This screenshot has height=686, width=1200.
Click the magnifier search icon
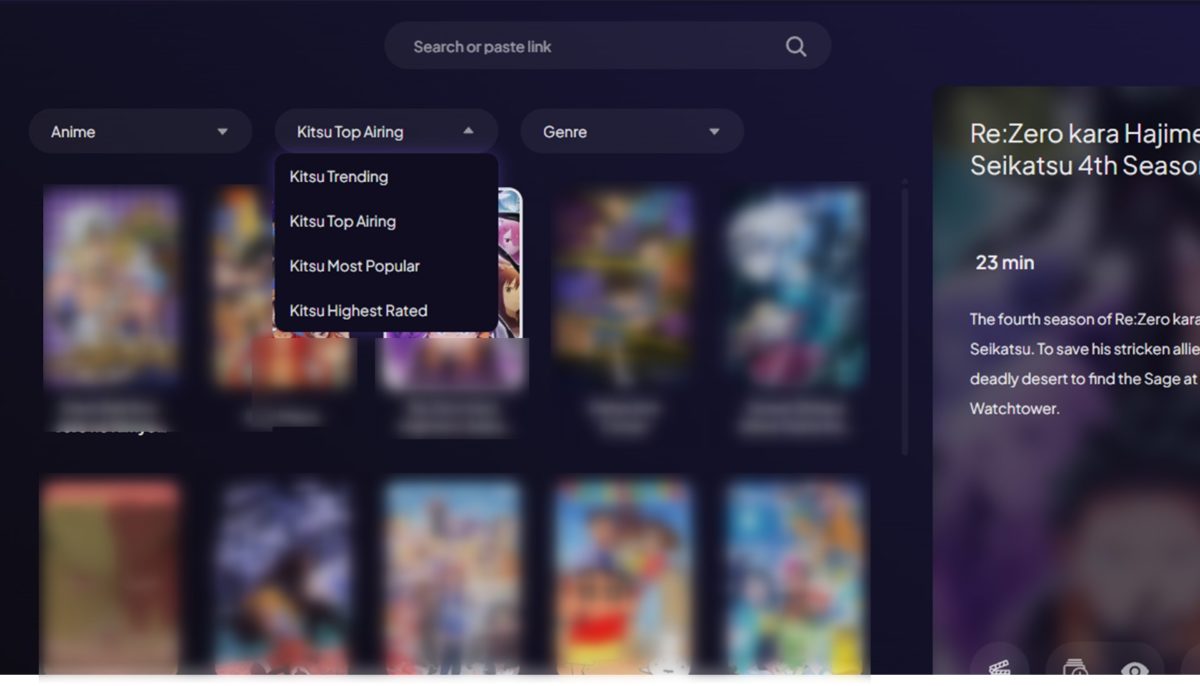(795, 47)
